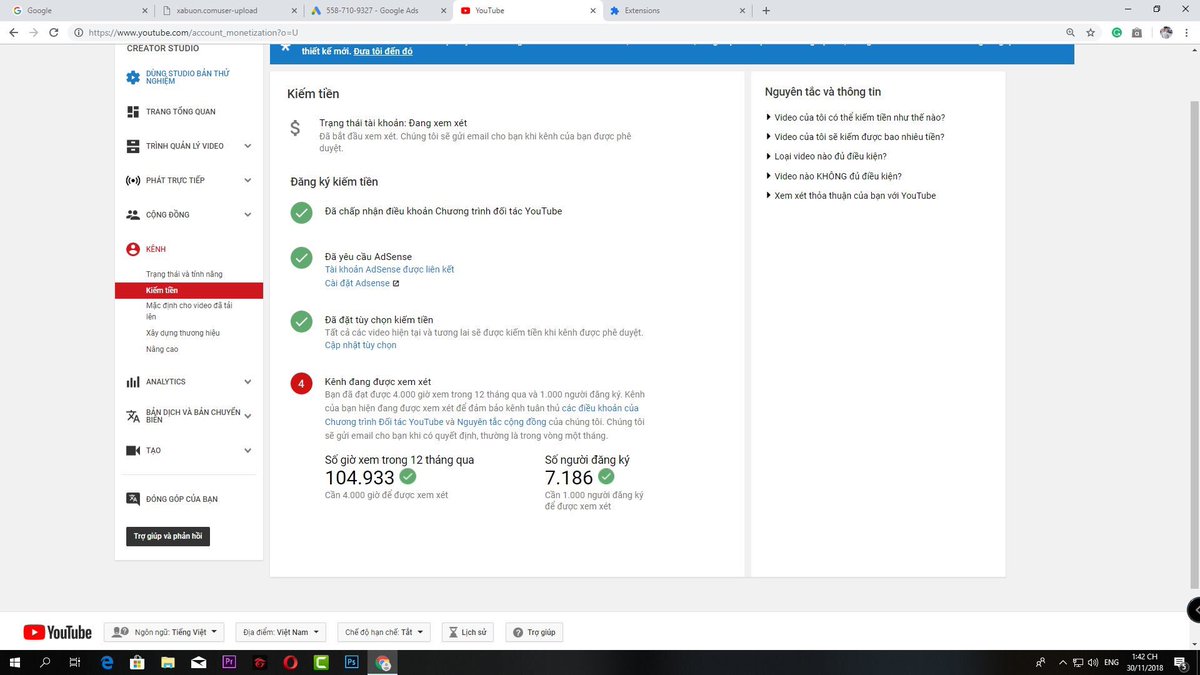Open Microsoft Edge from taskbar
1200x675 pixels.
(x=107, y=662)
